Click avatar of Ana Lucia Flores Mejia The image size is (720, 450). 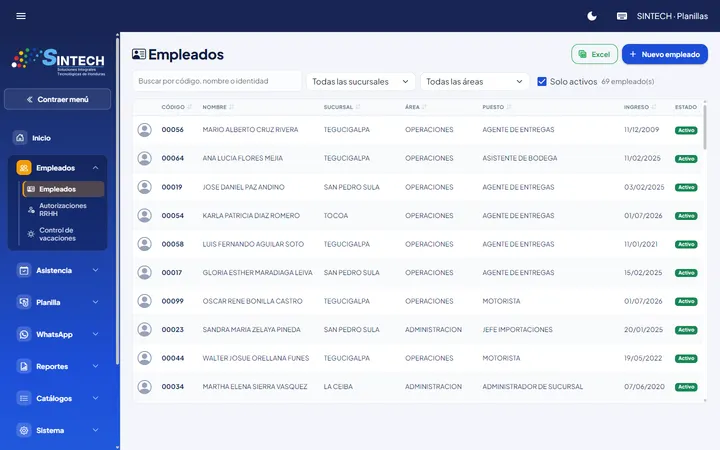coord(145,158)
